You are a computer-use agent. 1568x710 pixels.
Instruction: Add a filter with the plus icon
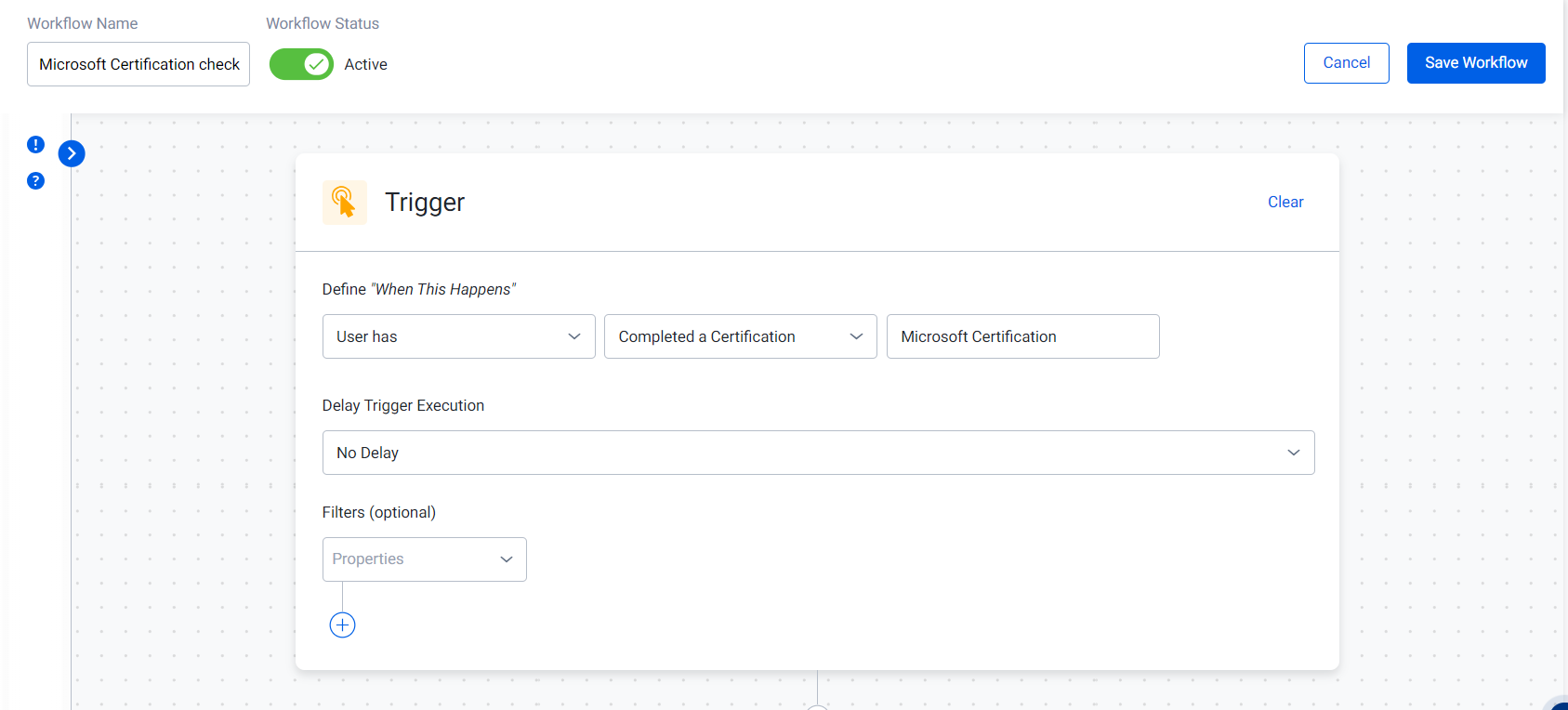coord(342,625)
